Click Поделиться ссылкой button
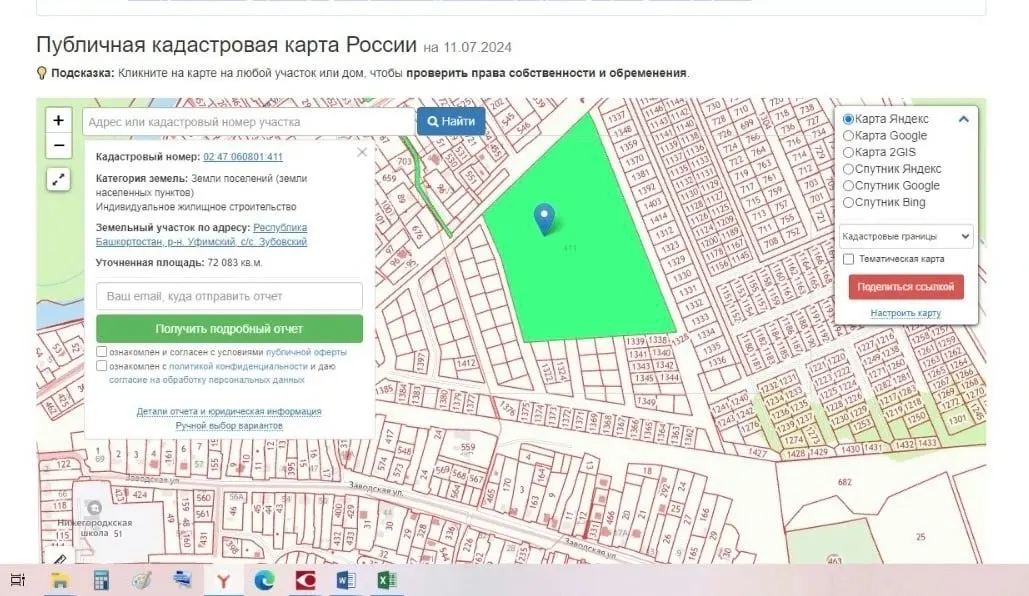The image size is (1029, 596). [x=906, y=287]
